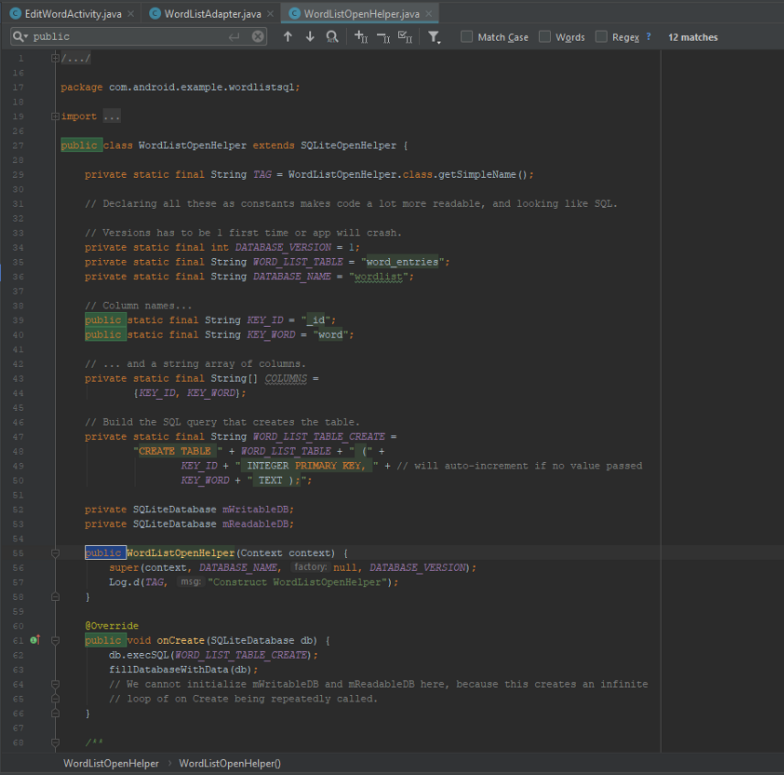
Task: Close the WordListAdapter.java tab
Action: 270,14
